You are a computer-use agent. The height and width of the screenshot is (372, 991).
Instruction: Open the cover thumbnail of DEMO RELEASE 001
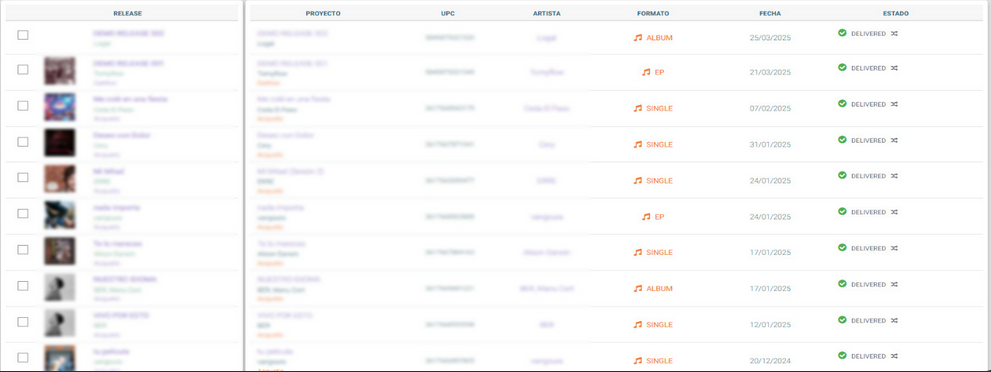pyautogui.click(x=60, y=71)
